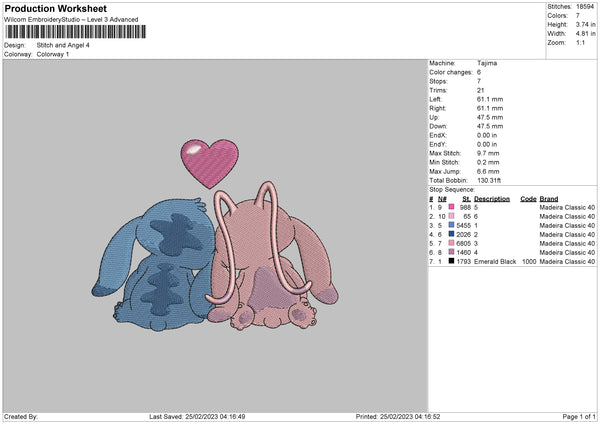Click the Trims value '21'
This screenshot has width=600, height=424.
481,90
